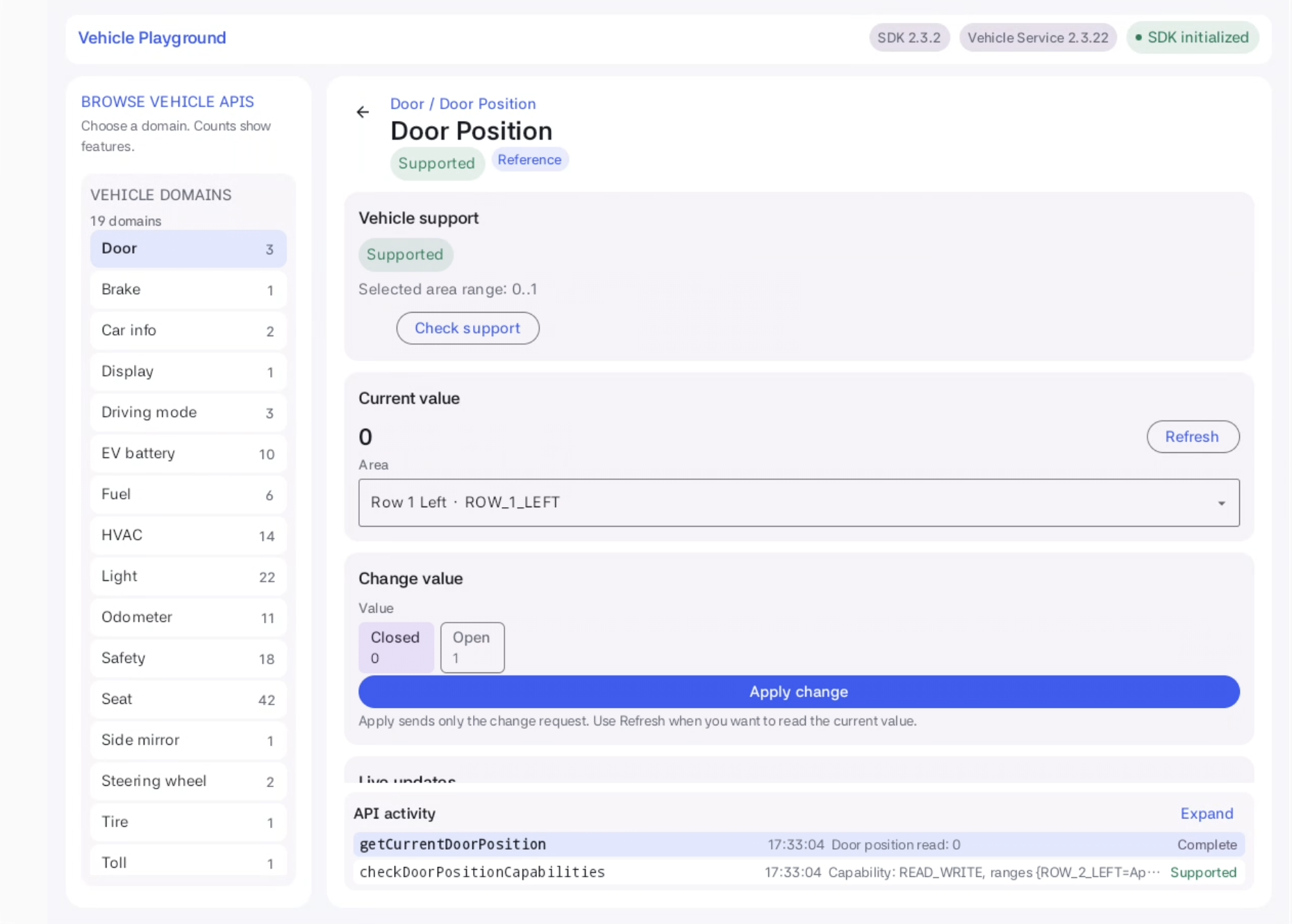Click the Door / Door Position breadcrumb
1292x924 pixels.
[x=463, y=104]
